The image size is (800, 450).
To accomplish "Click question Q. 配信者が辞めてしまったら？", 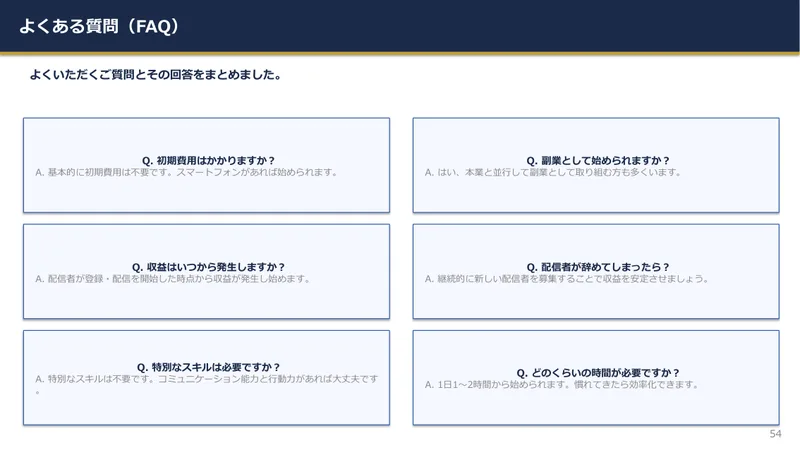I will pos(597,267).
